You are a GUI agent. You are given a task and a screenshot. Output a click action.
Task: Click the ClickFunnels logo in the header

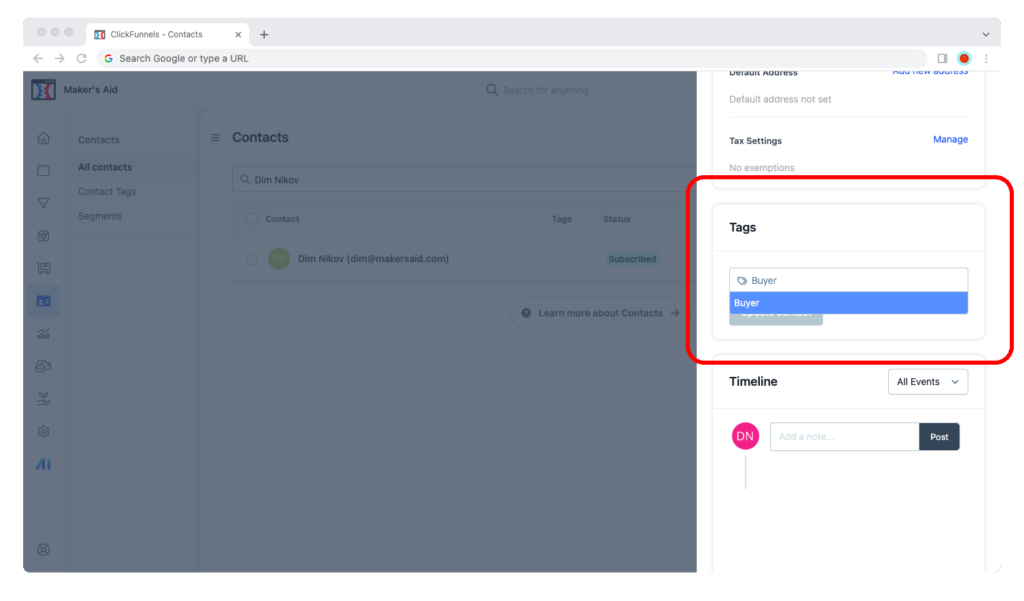point(43,89)
